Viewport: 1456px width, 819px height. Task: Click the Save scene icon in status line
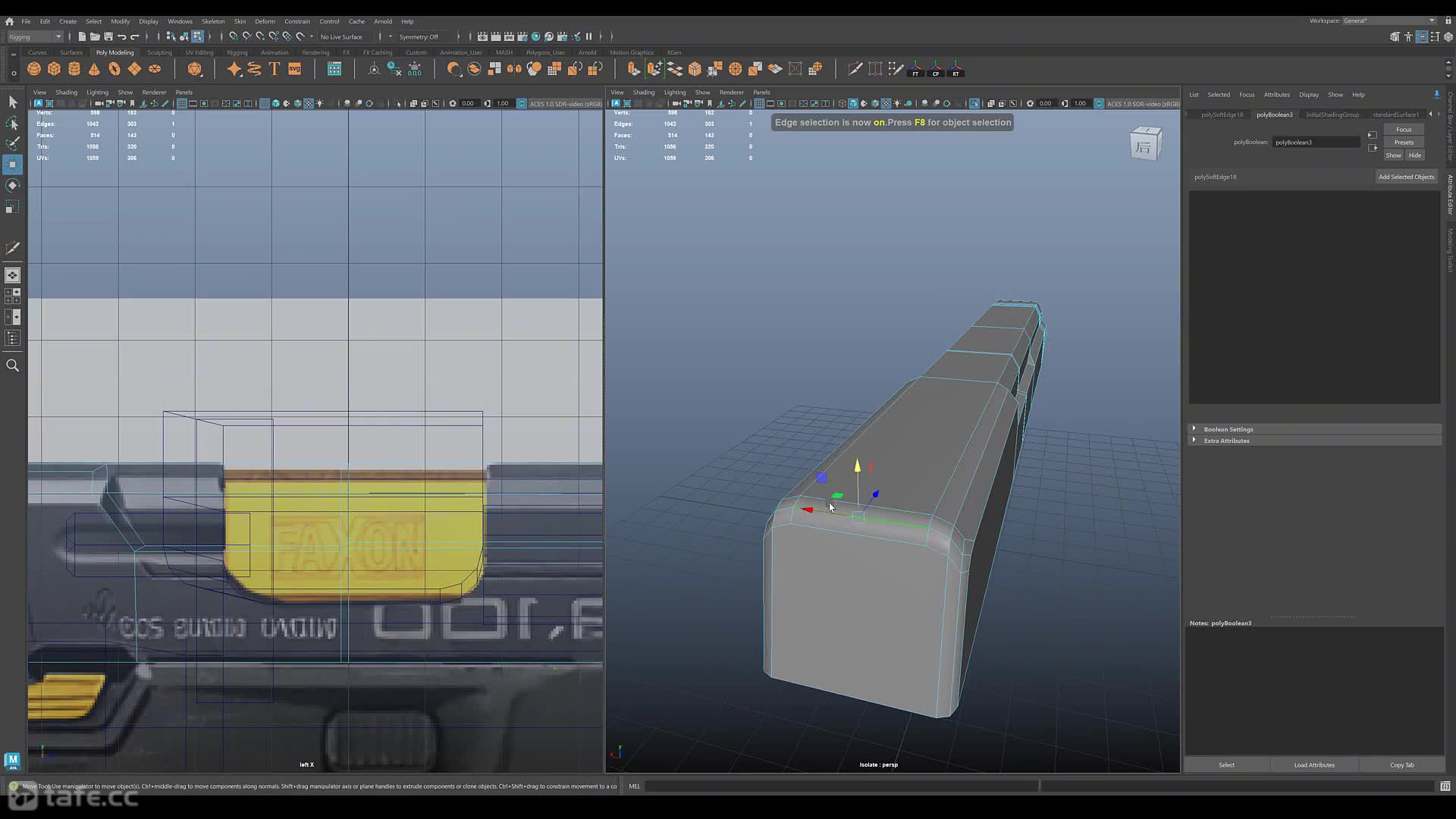(108, 36)
